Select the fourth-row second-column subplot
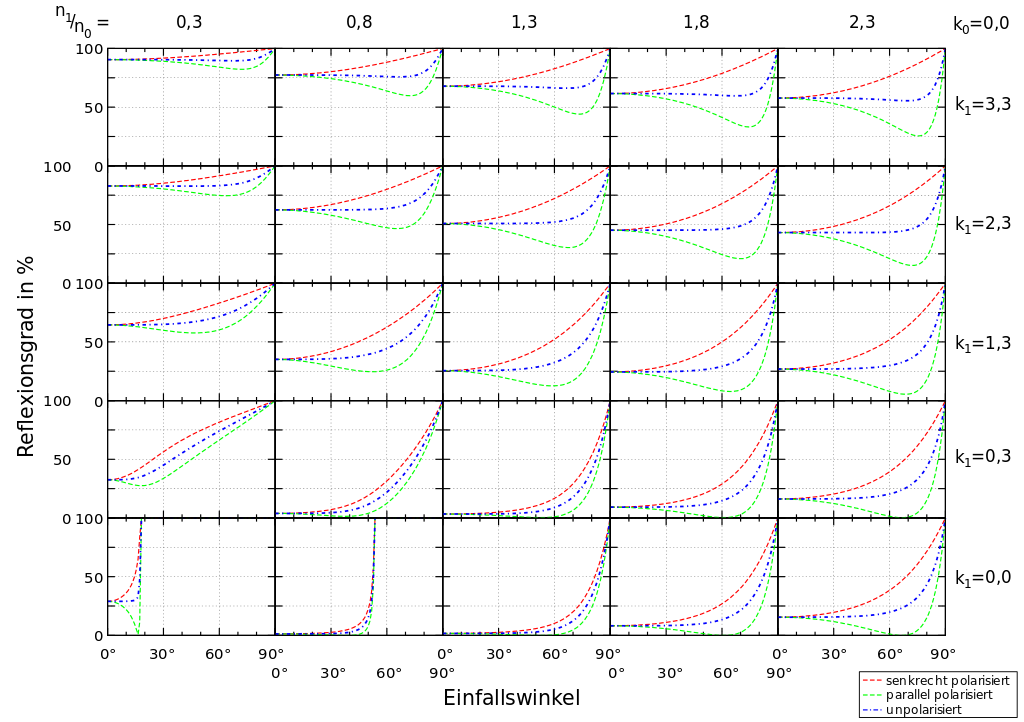This screenshot has width=1024, height=722. (358, 459)
